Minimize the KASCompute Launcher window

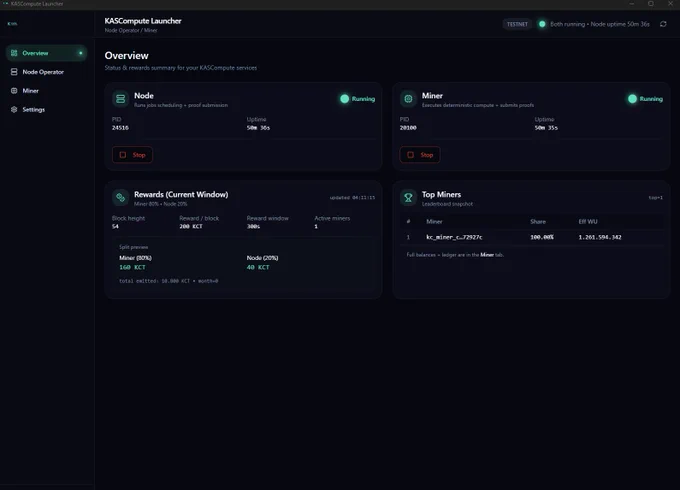click(x=631, y=4)
